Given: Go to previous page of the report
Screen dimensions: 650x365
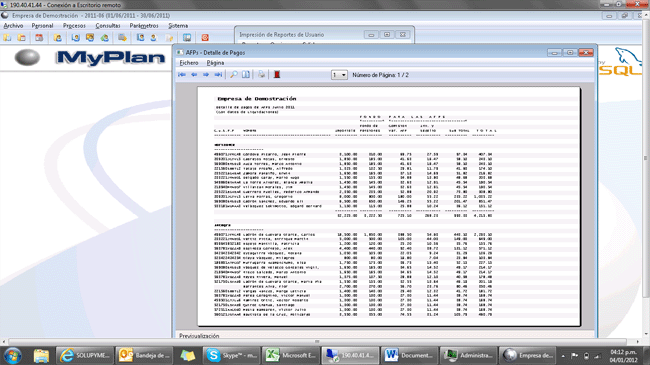Looking at the screenshot, I should click(194, 75).
